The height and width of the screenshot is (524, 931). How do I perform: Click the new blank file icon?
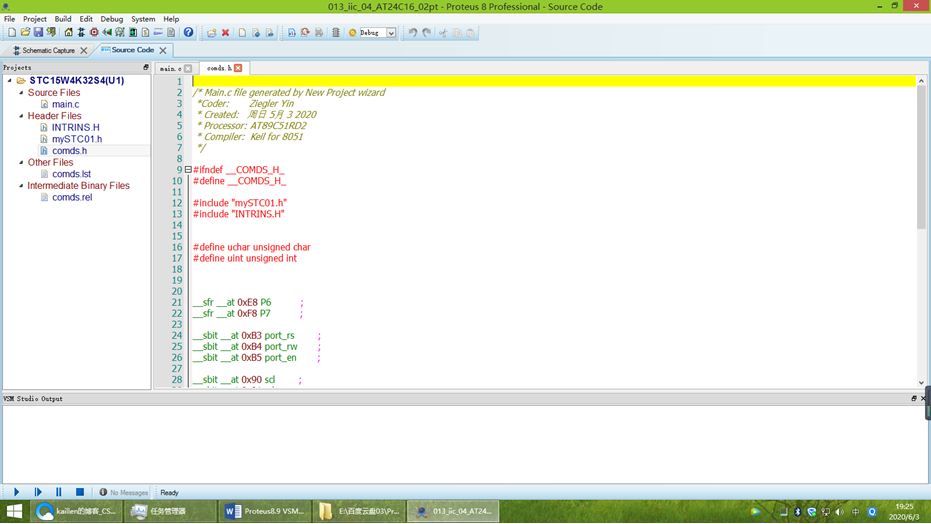tap(242, 33)
